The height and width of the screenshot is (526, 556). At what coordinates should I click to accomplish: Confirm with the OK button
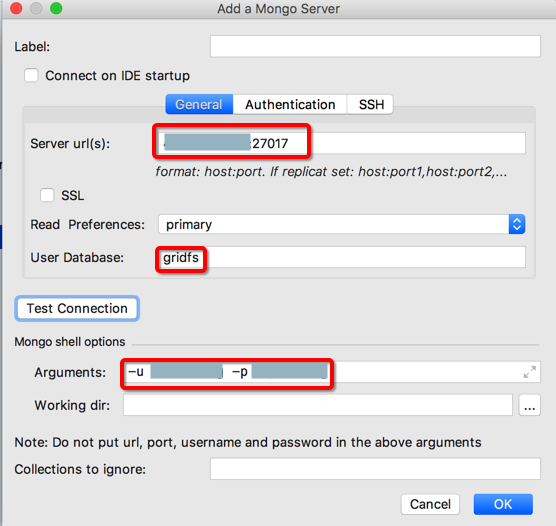(x=503, y=504)
